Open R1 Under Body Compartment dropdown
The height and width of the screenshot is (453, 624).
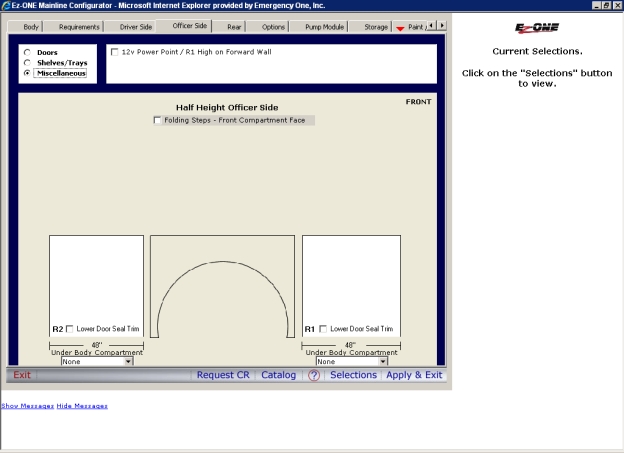[351, 361]
